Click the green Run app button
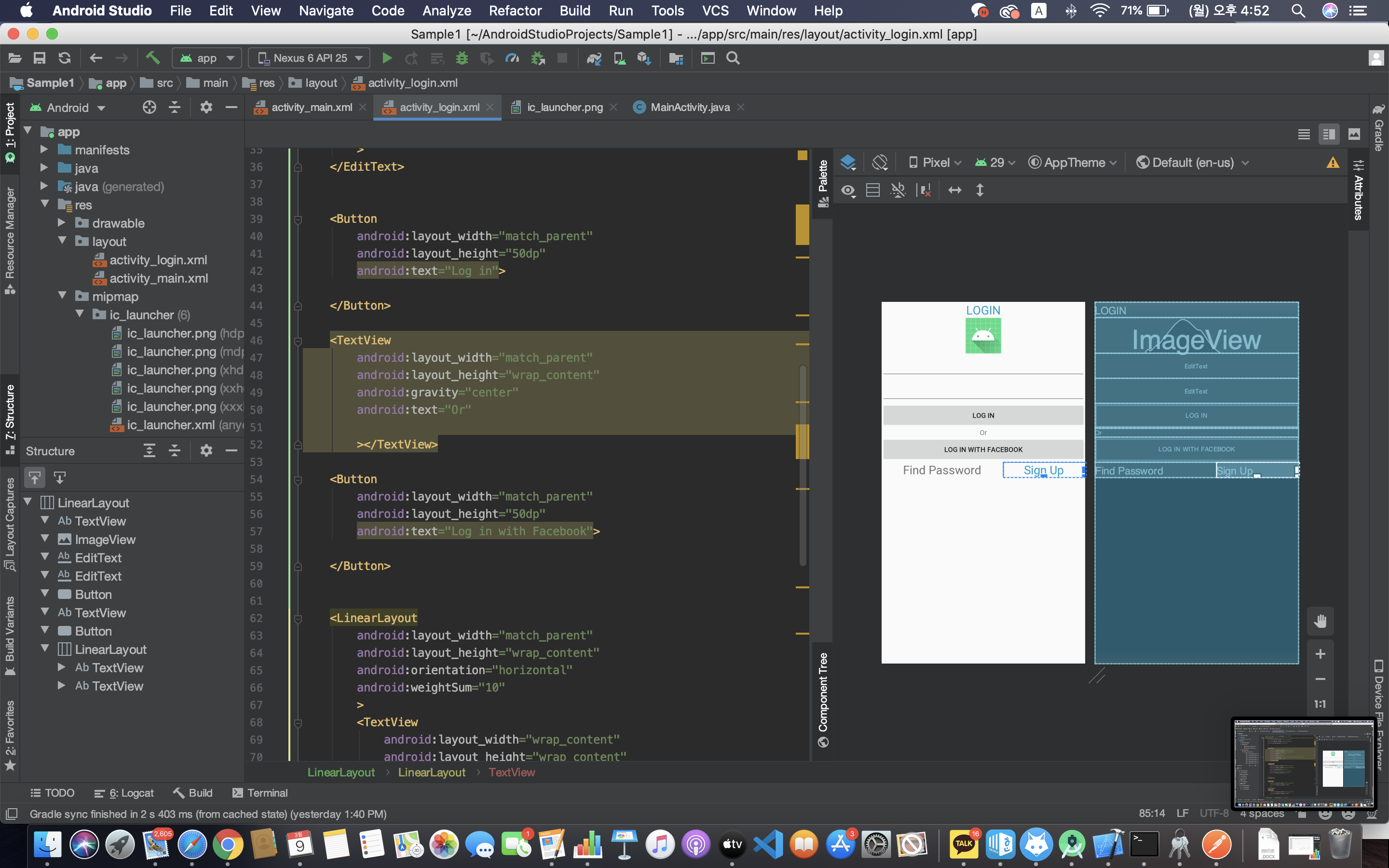The width and height of the screenshot is (1389, 868). coord(387,58)
